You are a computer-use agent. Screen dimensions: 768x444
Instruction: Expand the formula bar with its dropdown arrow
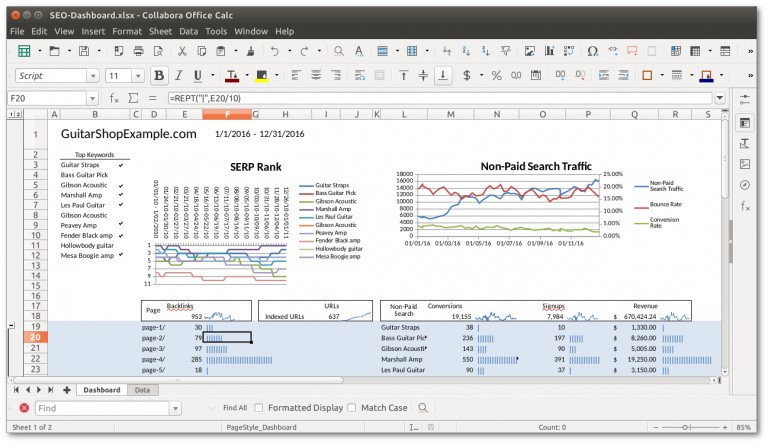[720, 98]
